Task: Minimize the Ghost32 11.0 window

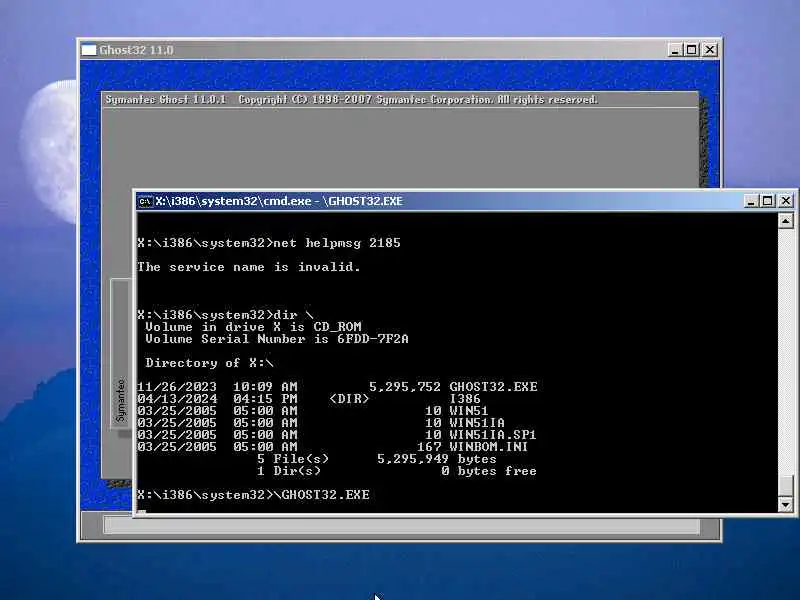Action: tap(674, 50)
